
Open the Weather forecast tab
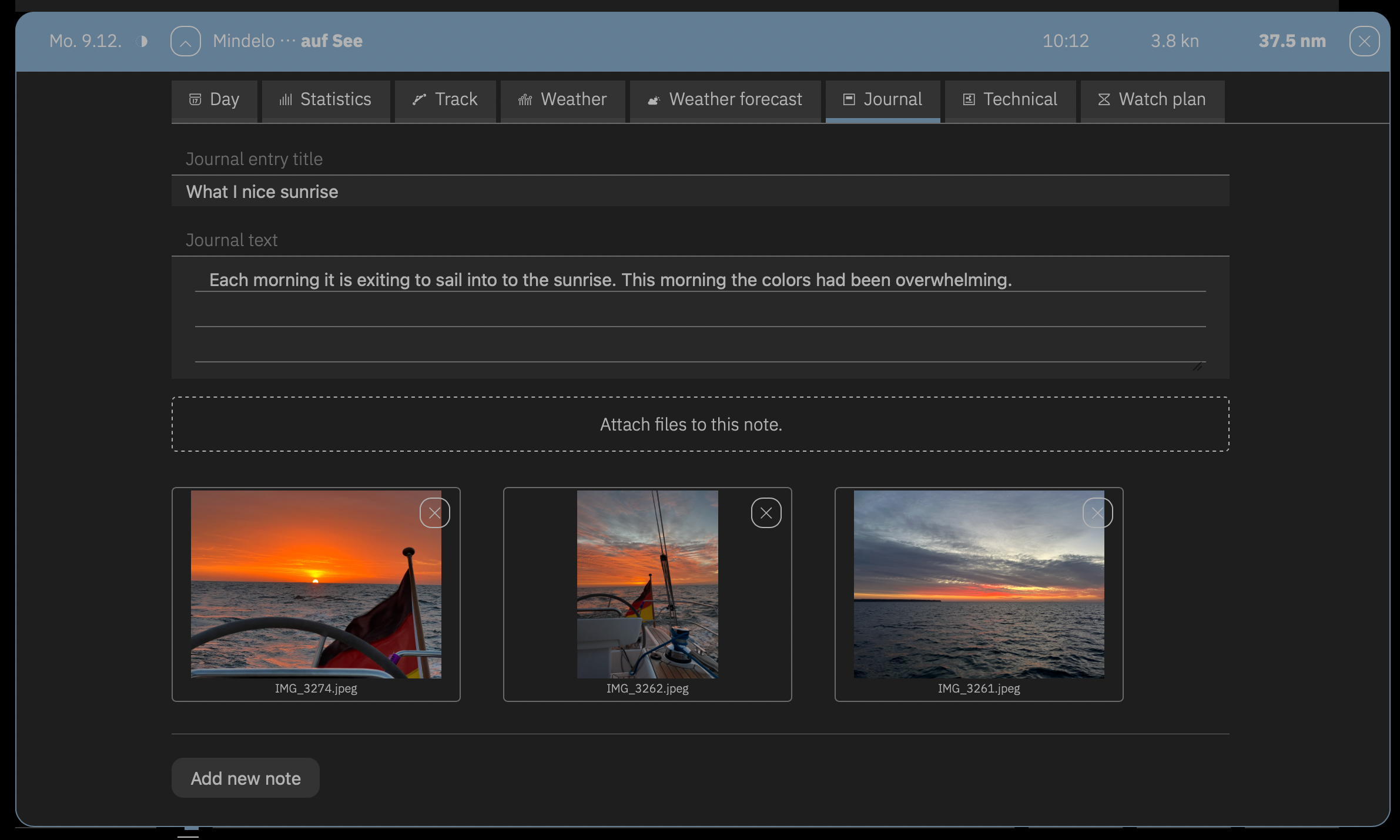click(725, 100)
